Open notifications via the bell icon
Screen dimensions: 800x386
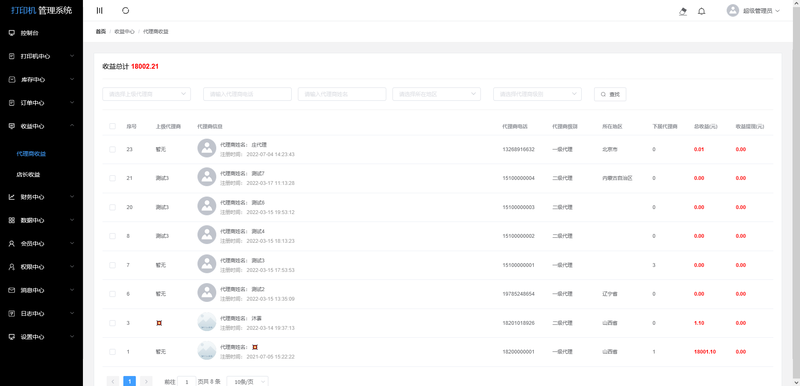point(702,11)
